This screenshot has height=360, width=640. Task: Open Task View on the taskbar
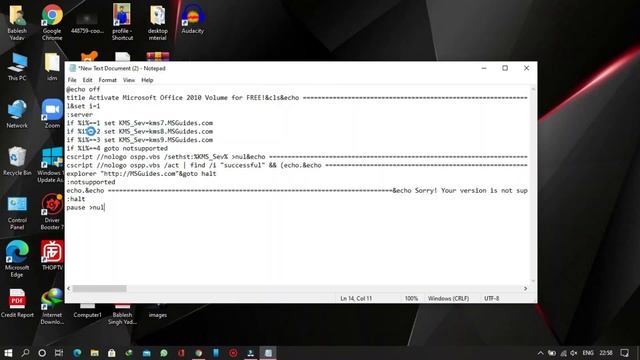point(59,353)
